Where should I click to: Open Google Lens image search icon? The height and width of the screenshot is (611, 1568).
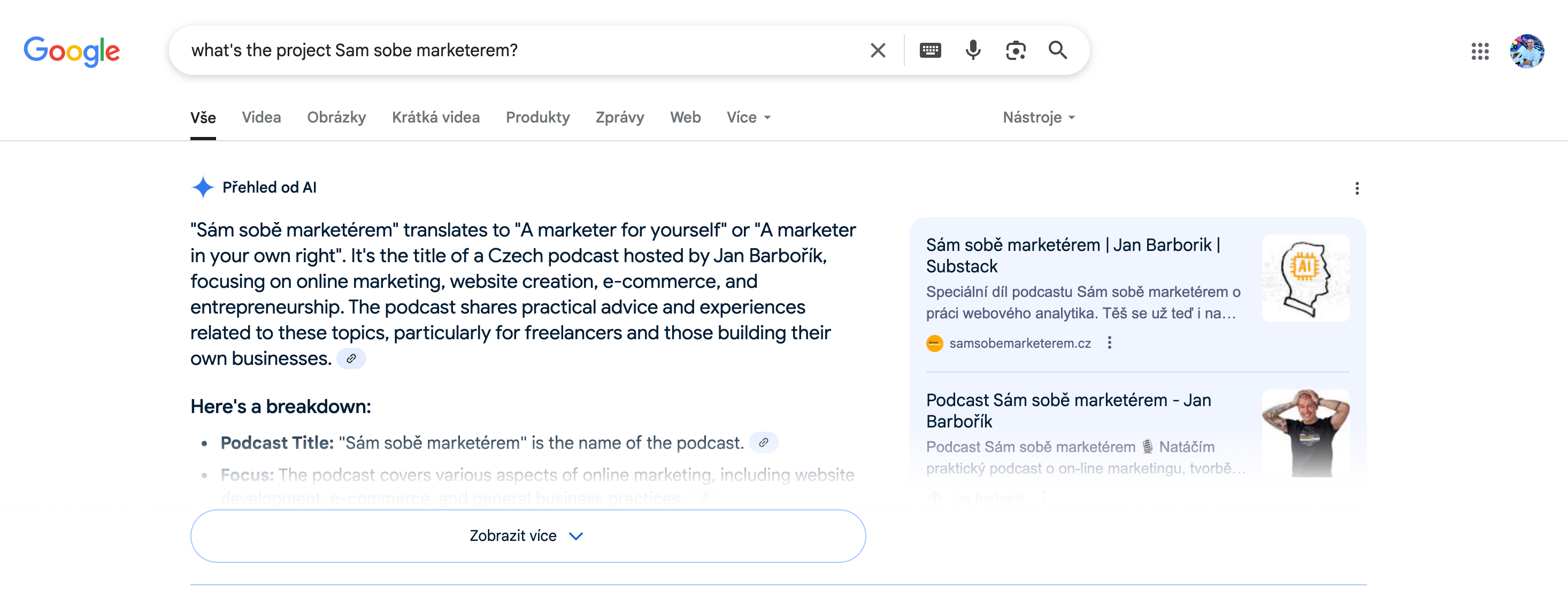point(1016,50)
